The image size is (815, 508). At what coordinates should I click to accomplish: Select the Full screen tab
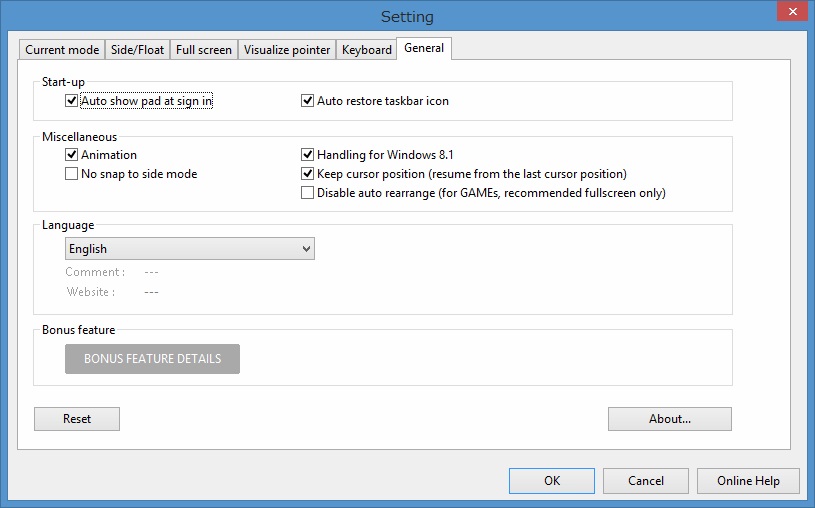[x=203, y=50]
